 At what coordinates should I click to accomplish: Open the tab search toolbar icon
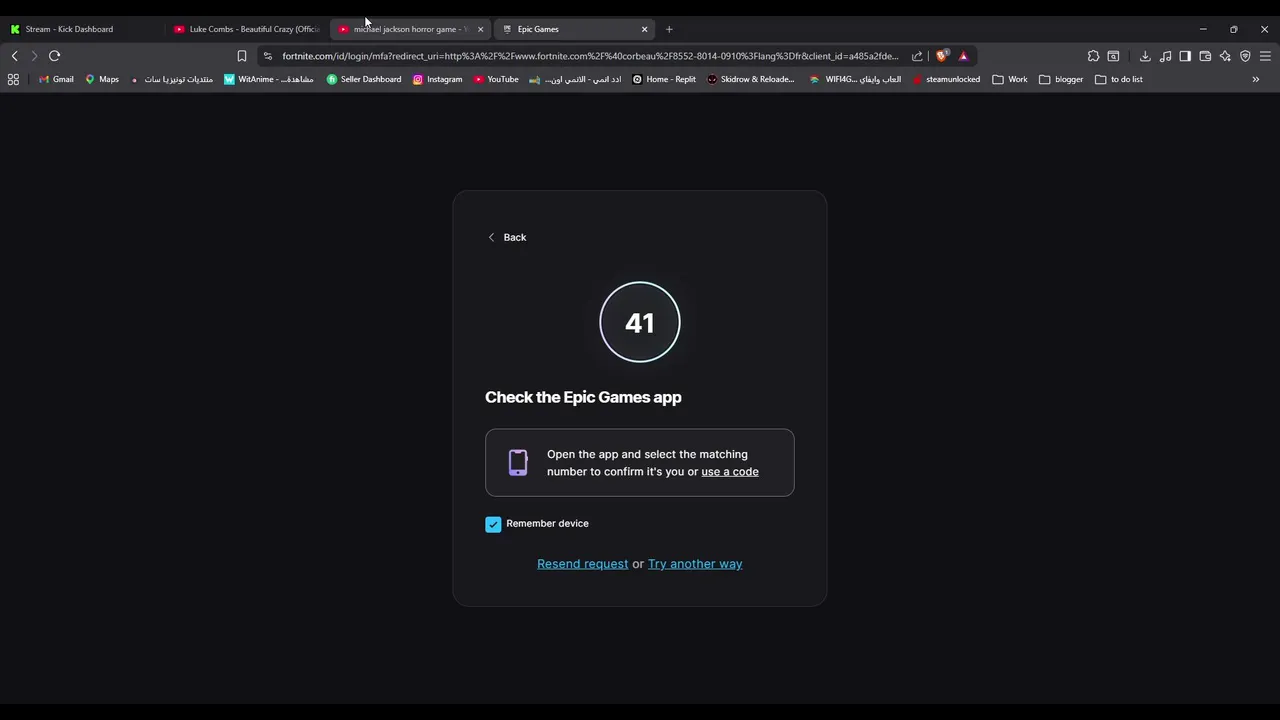click(1113, 56)
